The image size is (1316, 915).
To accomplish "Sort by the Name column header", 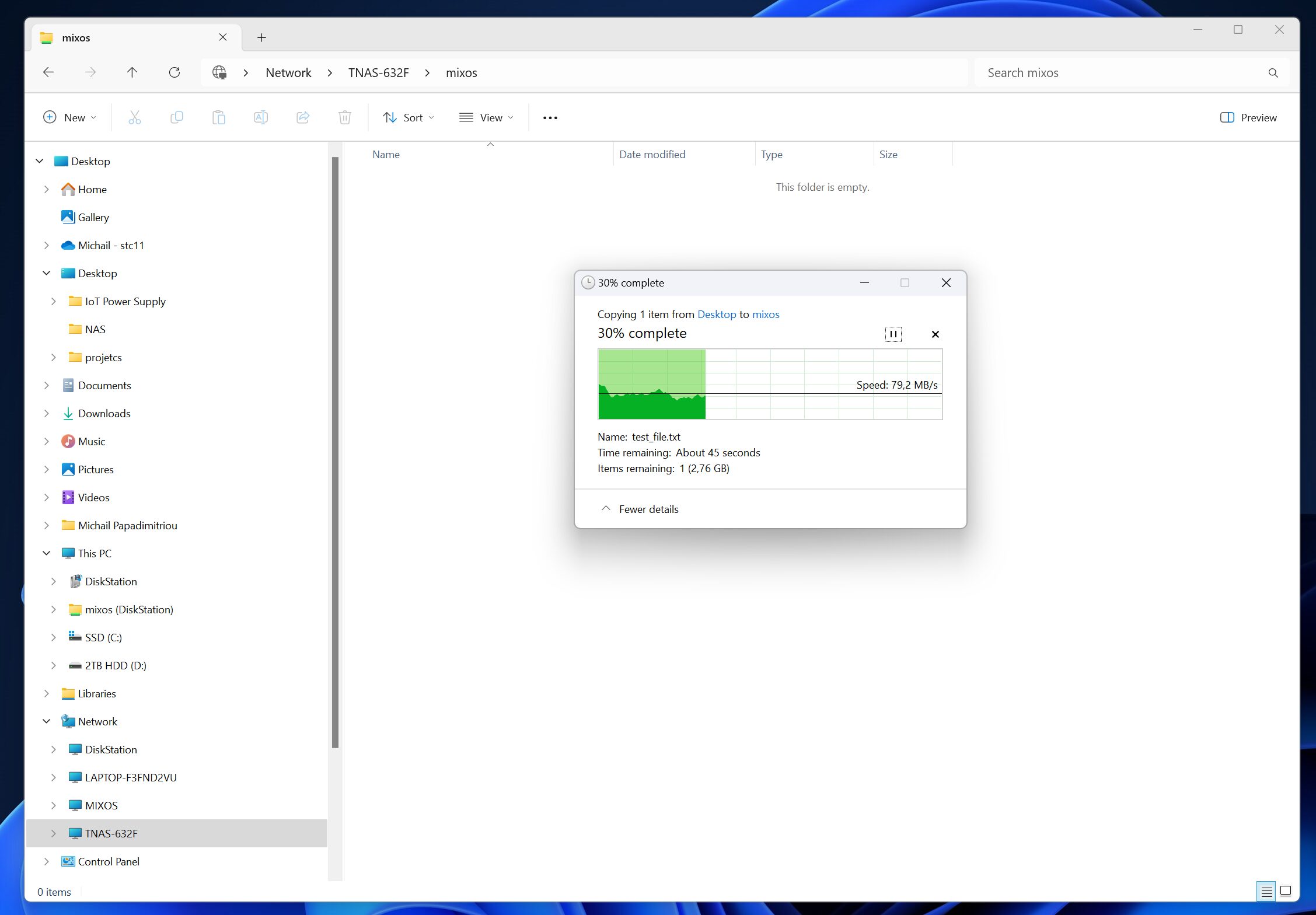I will 490,155.
